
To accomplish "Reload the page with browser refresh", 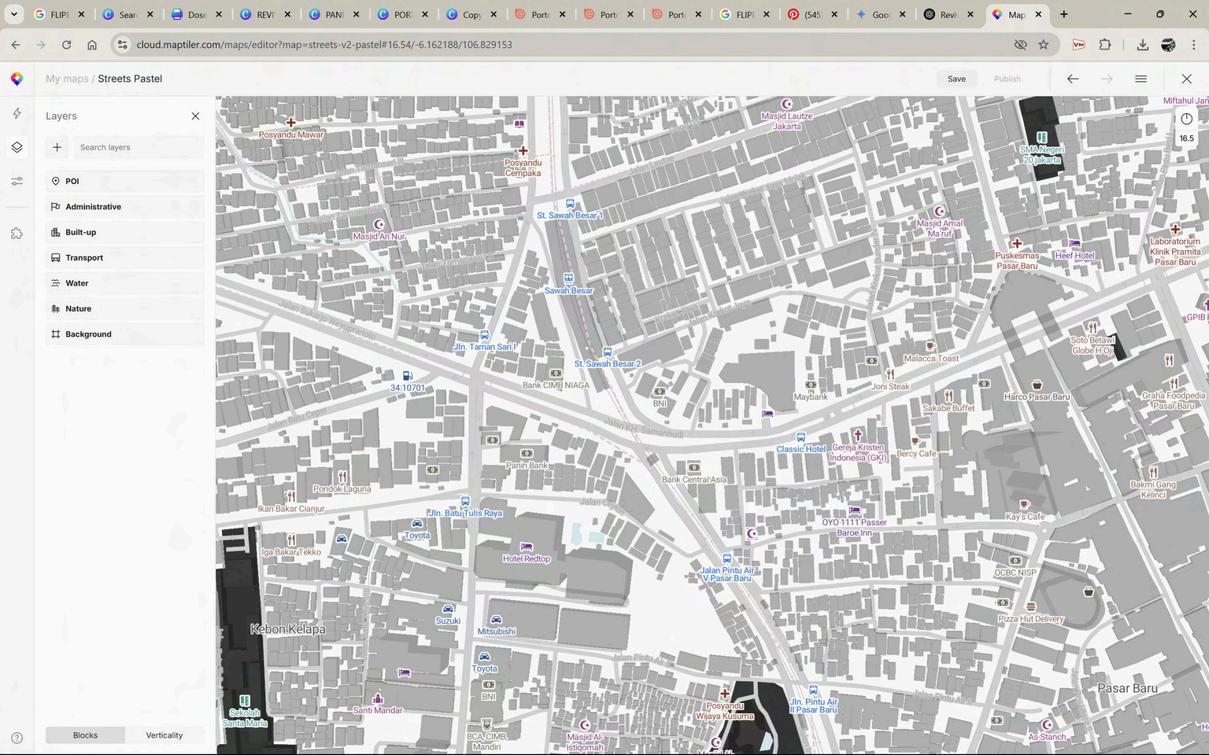I will (x=66, y=45).
